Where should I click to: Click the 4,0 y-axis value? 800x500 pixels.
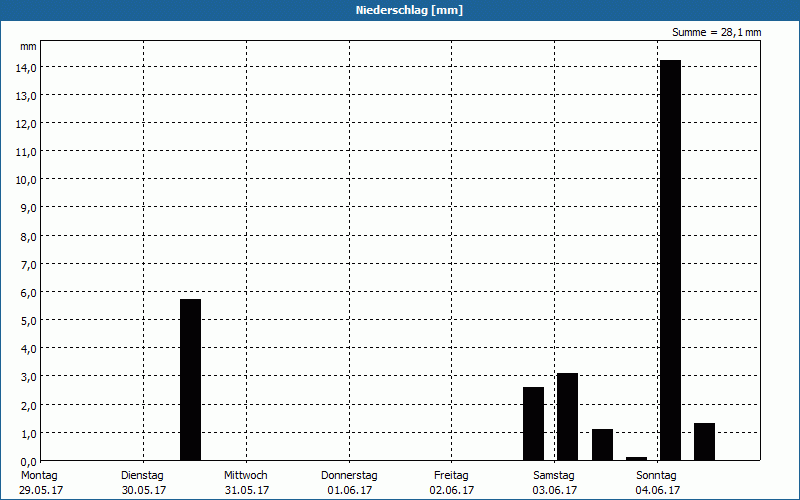(x=28, y=349)
